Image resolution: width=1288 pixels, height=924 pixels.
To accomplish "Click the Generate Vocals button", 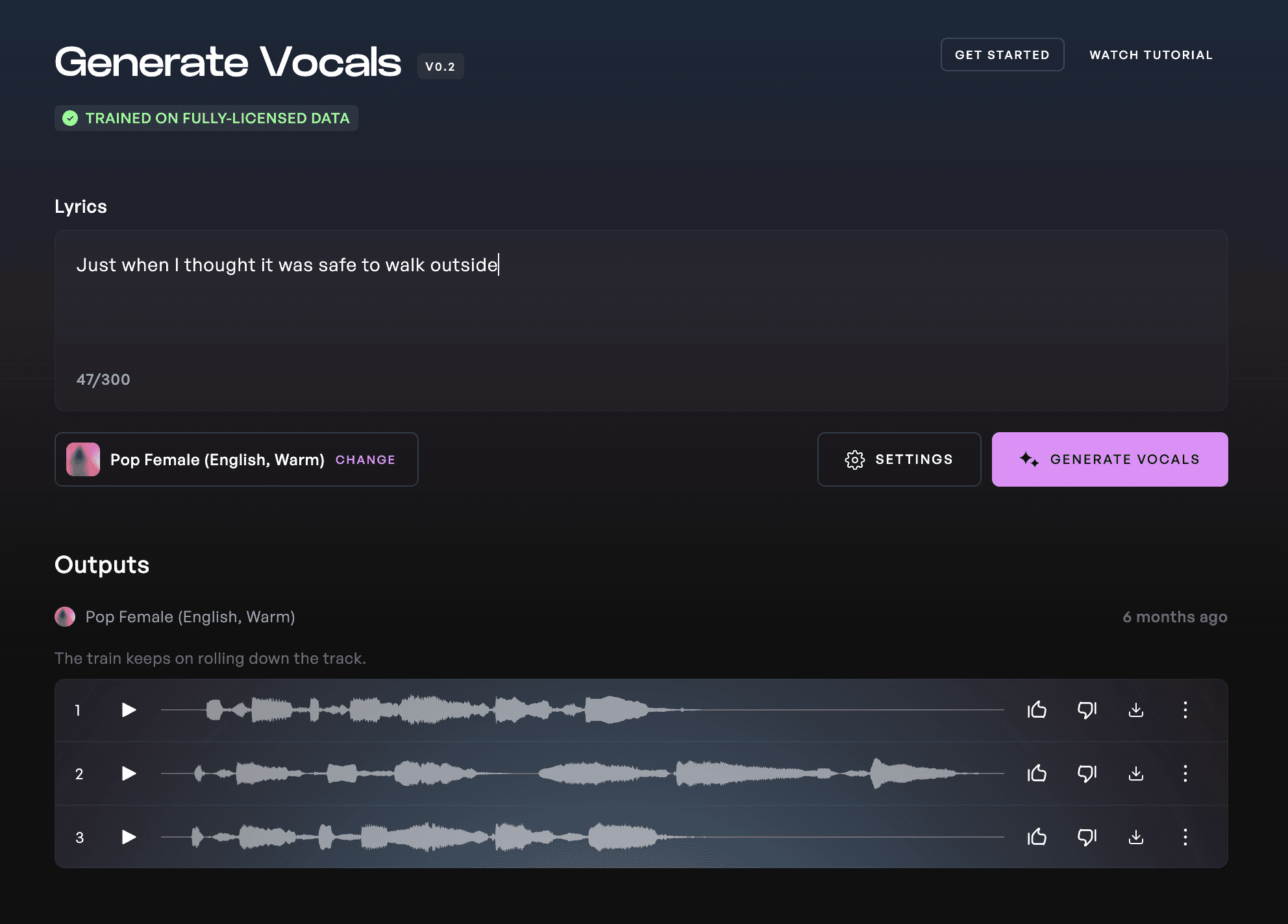I will click(1109, 459).
